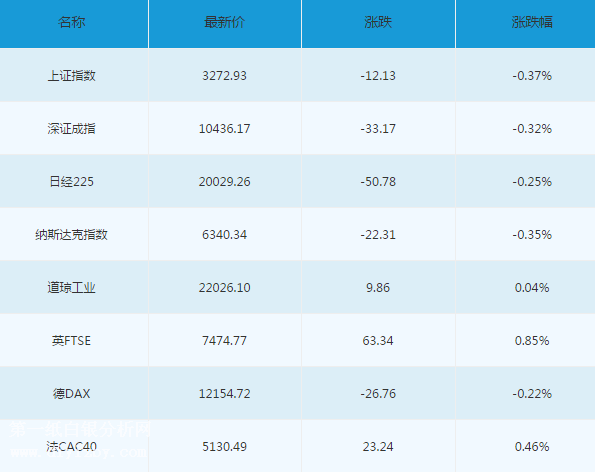Viewport: 595px width, 472px height.
Task: Click the 第一纸白银分析网 watermark
Action: tap(80, 430)
